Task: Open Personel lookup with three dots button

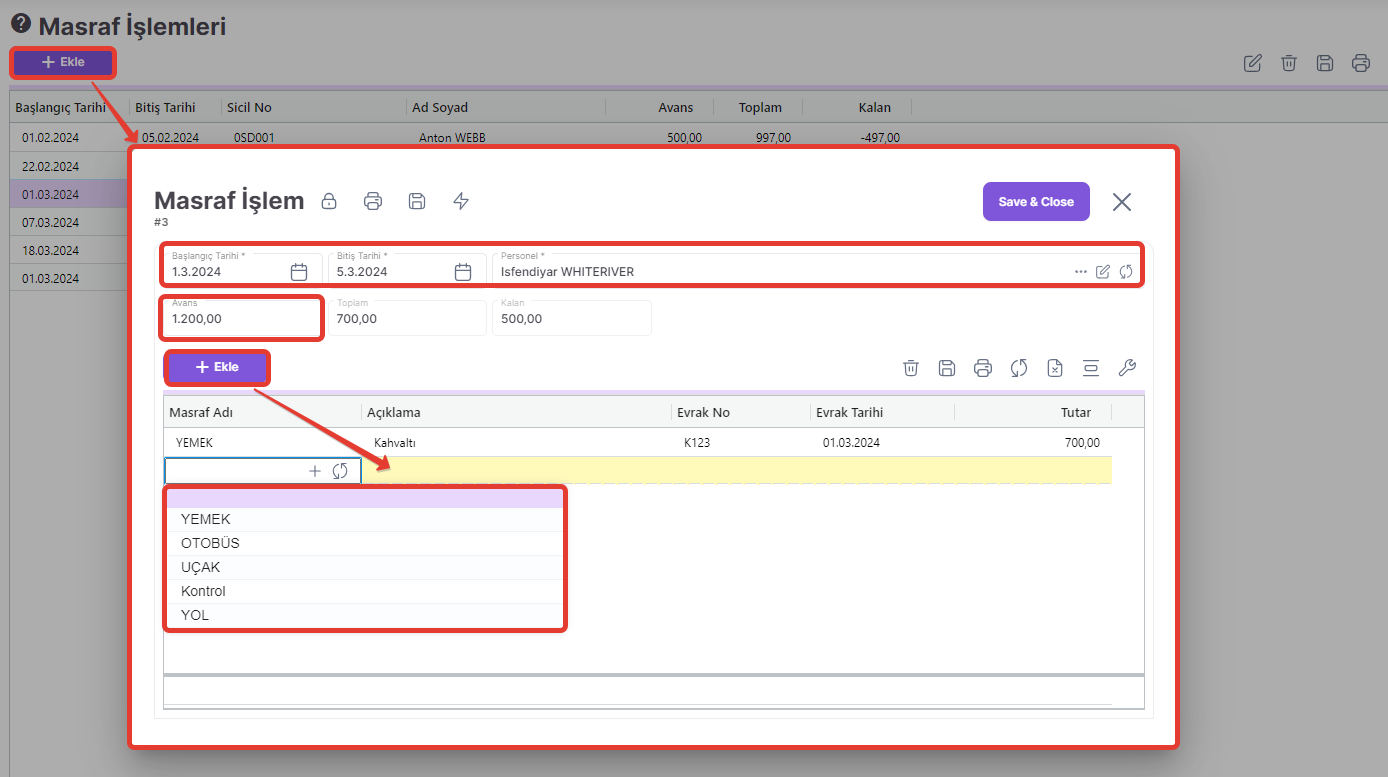Action: (1081, 271)
